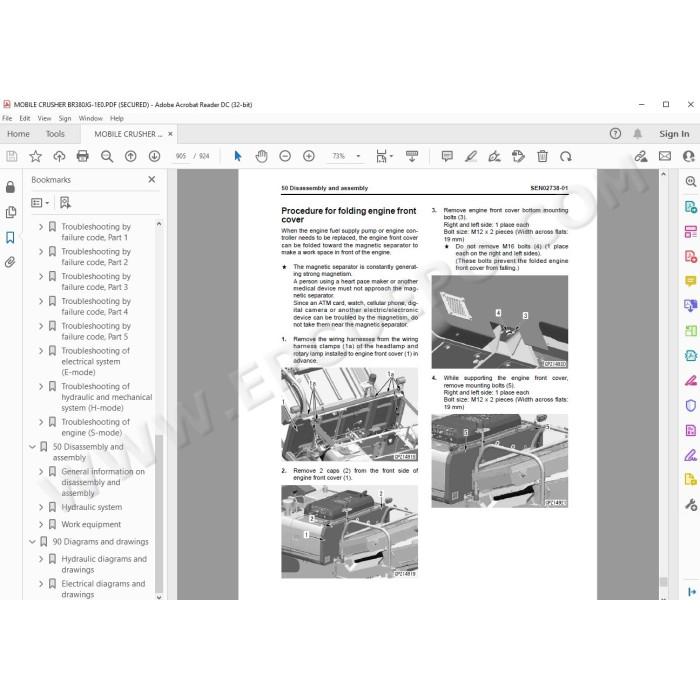Collapse 90 Diagrams and drawings bookmark
700x700 pixels.
pos(32,542)
